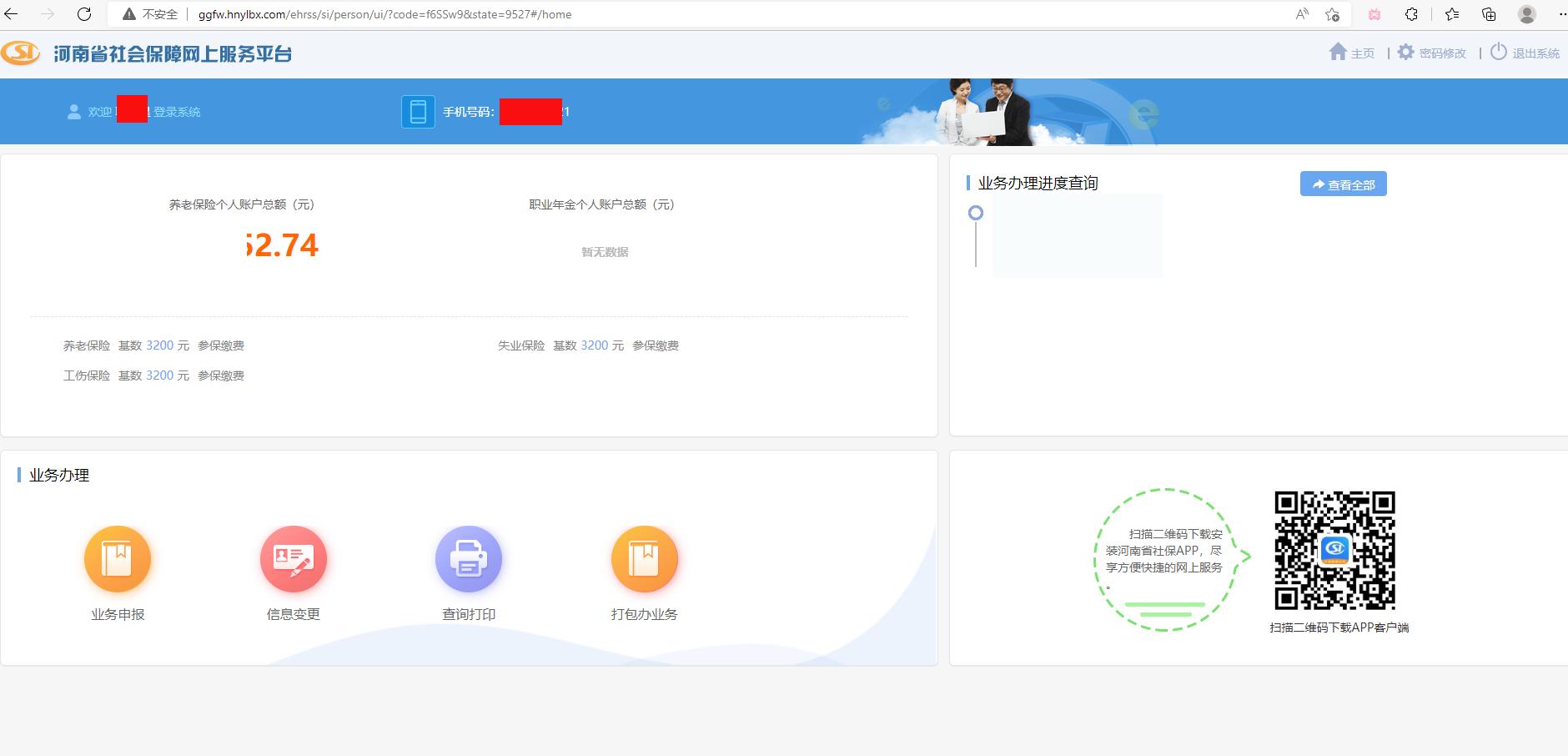1568x756 pixels.
Task: Click the 主页 home icon
Action: tap(1337, 52)
